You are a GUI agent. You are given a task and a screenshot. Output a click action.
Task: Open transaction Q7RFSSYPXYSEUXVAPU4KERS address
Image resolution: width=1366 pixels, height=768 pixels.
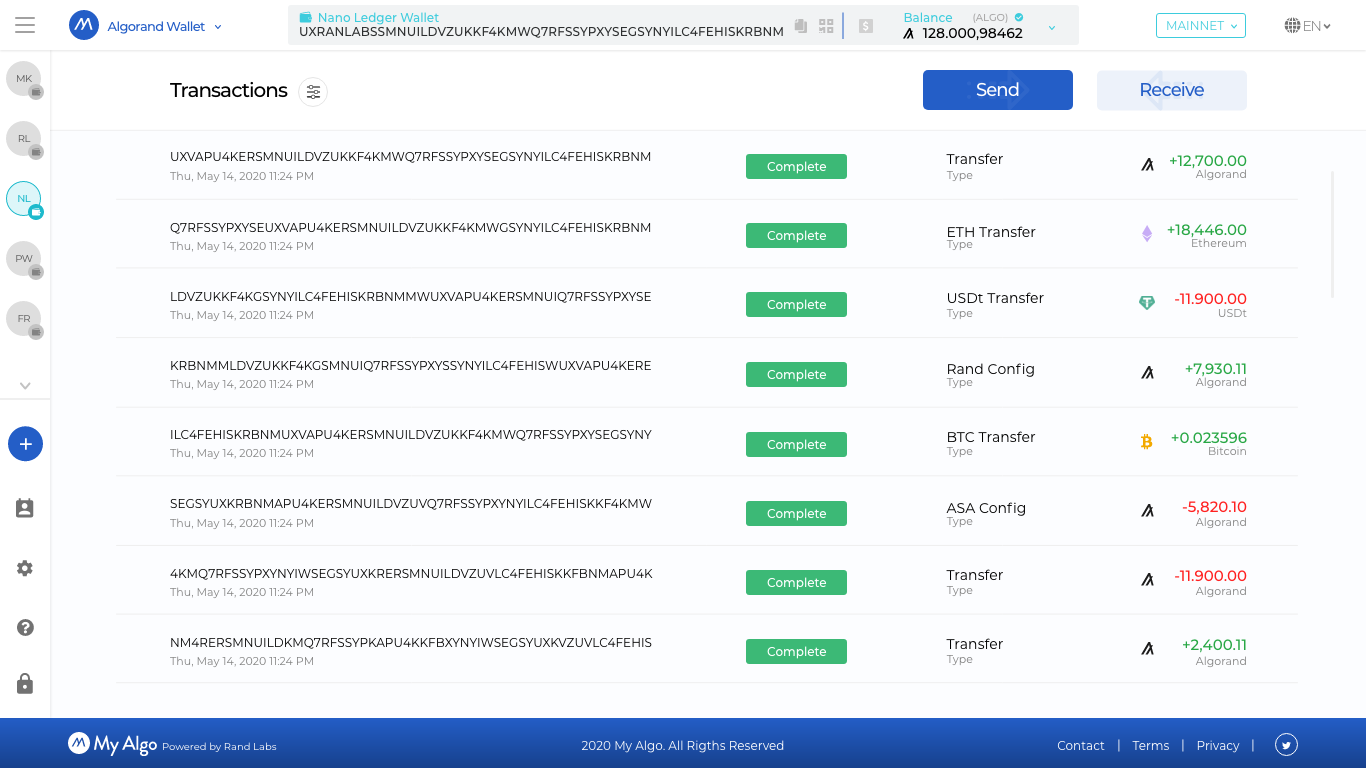coord(410,228)
